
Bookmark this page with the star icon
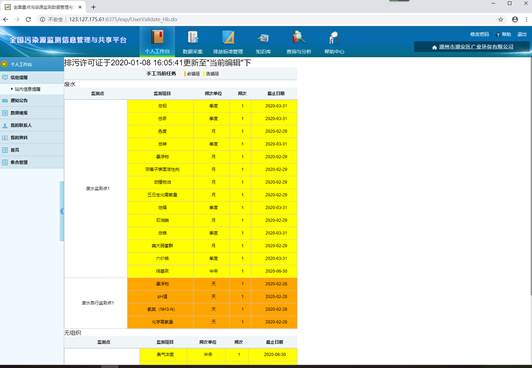tap(501, 20)
